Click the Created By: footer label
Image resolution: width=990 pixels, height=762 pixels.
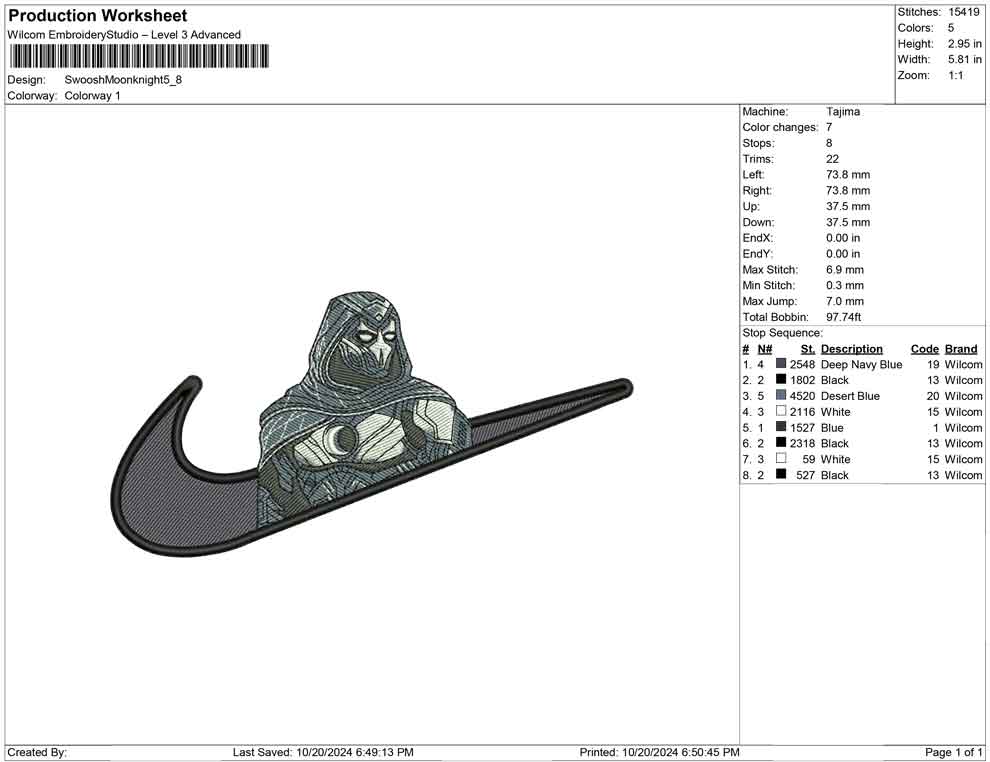tap(37, 752)
